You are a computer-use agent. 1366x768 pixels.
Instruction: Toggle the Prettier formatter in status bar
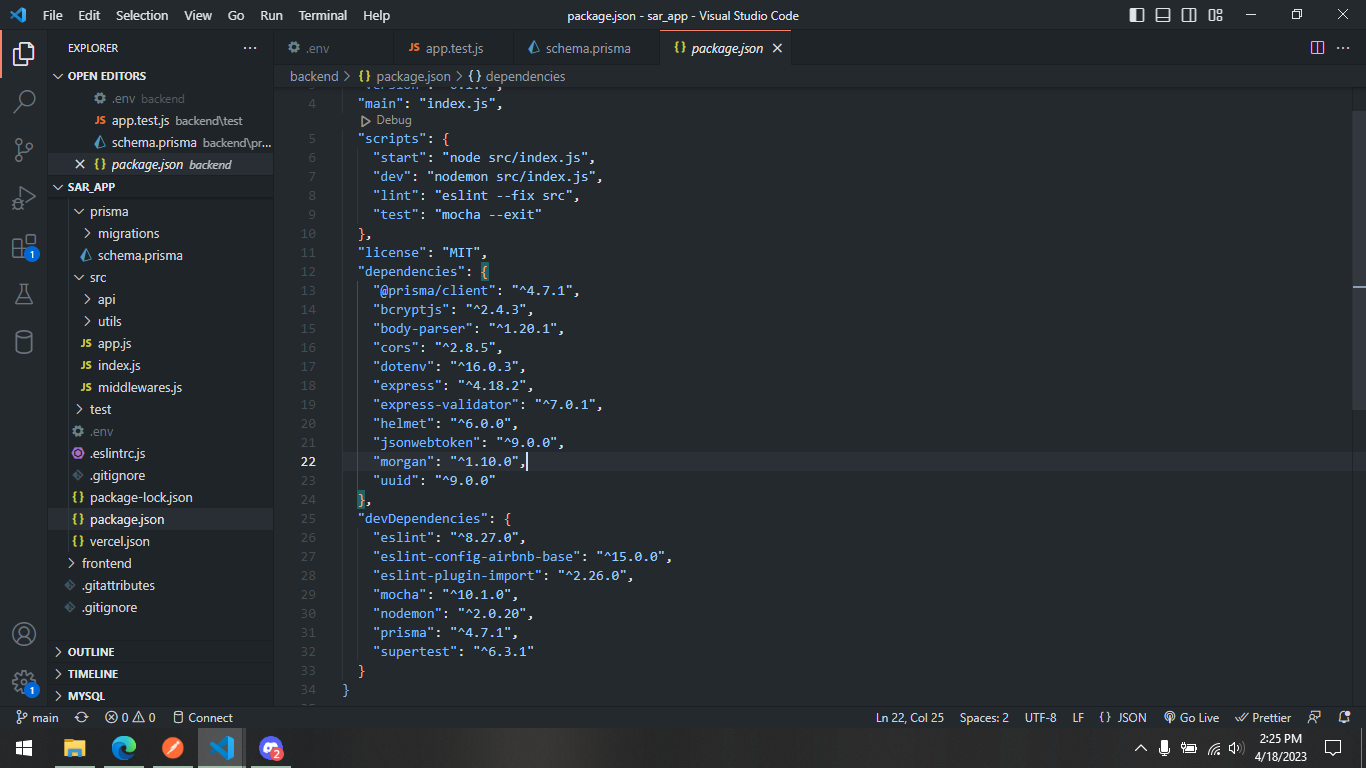pyautogui.click(x=1262, y=717)
